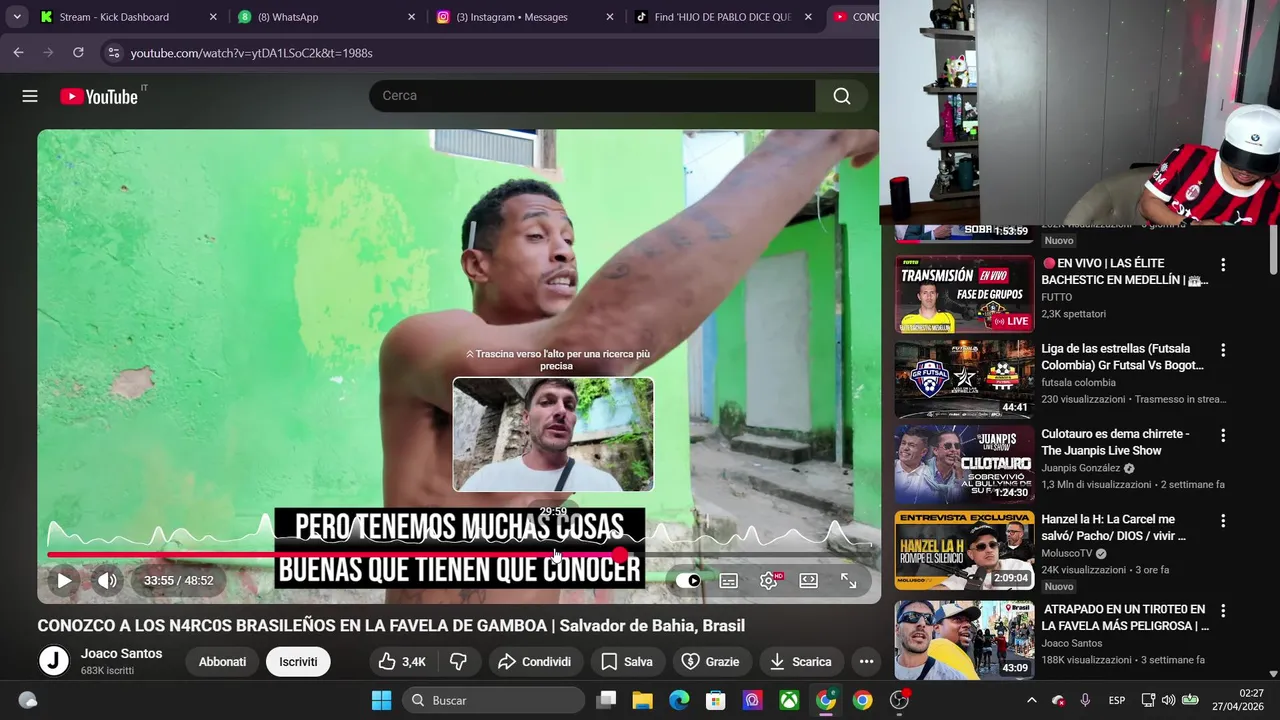Screen dimensions: 1280x720
Task: Like the video with 3,4K likes
Action: point(401,661)
